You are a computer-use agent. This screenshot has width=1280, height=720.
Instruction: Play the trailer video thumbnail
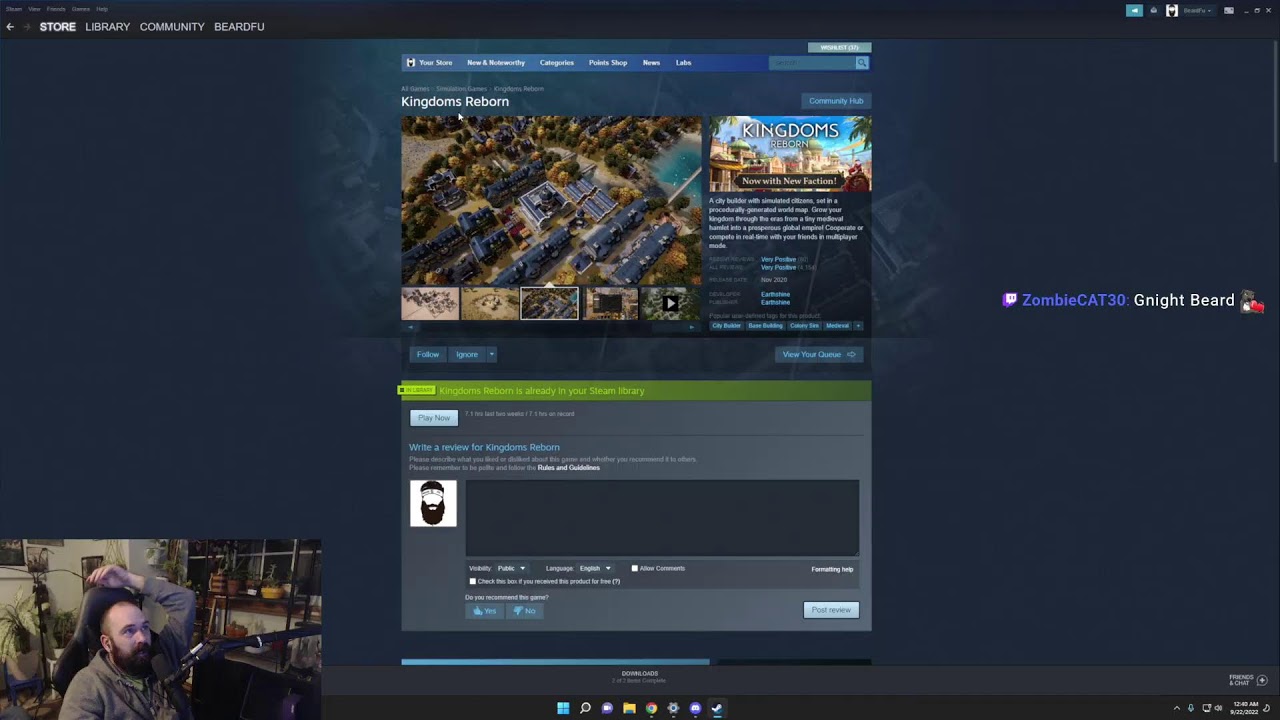point(670,303)
